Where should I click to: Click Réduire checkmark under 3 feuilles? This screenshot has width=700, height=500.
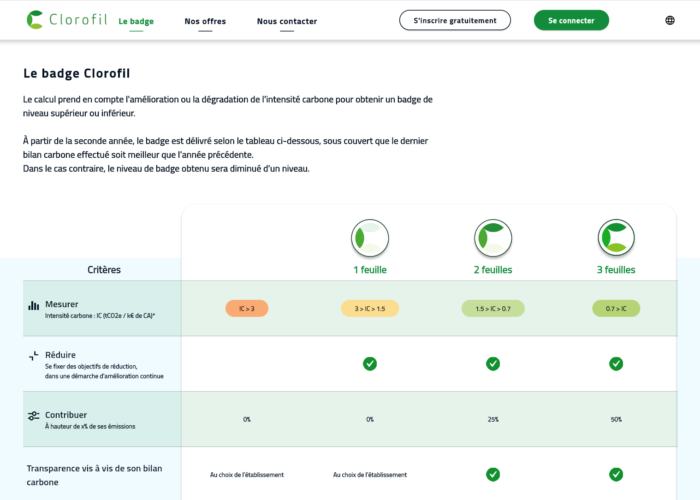click(x=616, y=364)
